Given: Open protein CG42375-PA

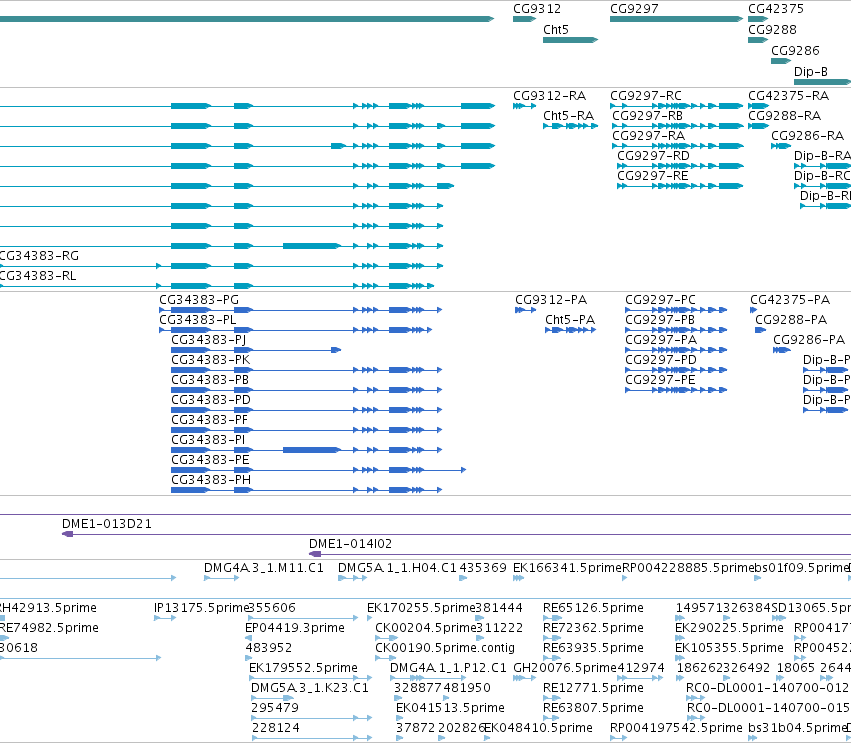Looking at the screenshot, I should click(x=790, y=300).
